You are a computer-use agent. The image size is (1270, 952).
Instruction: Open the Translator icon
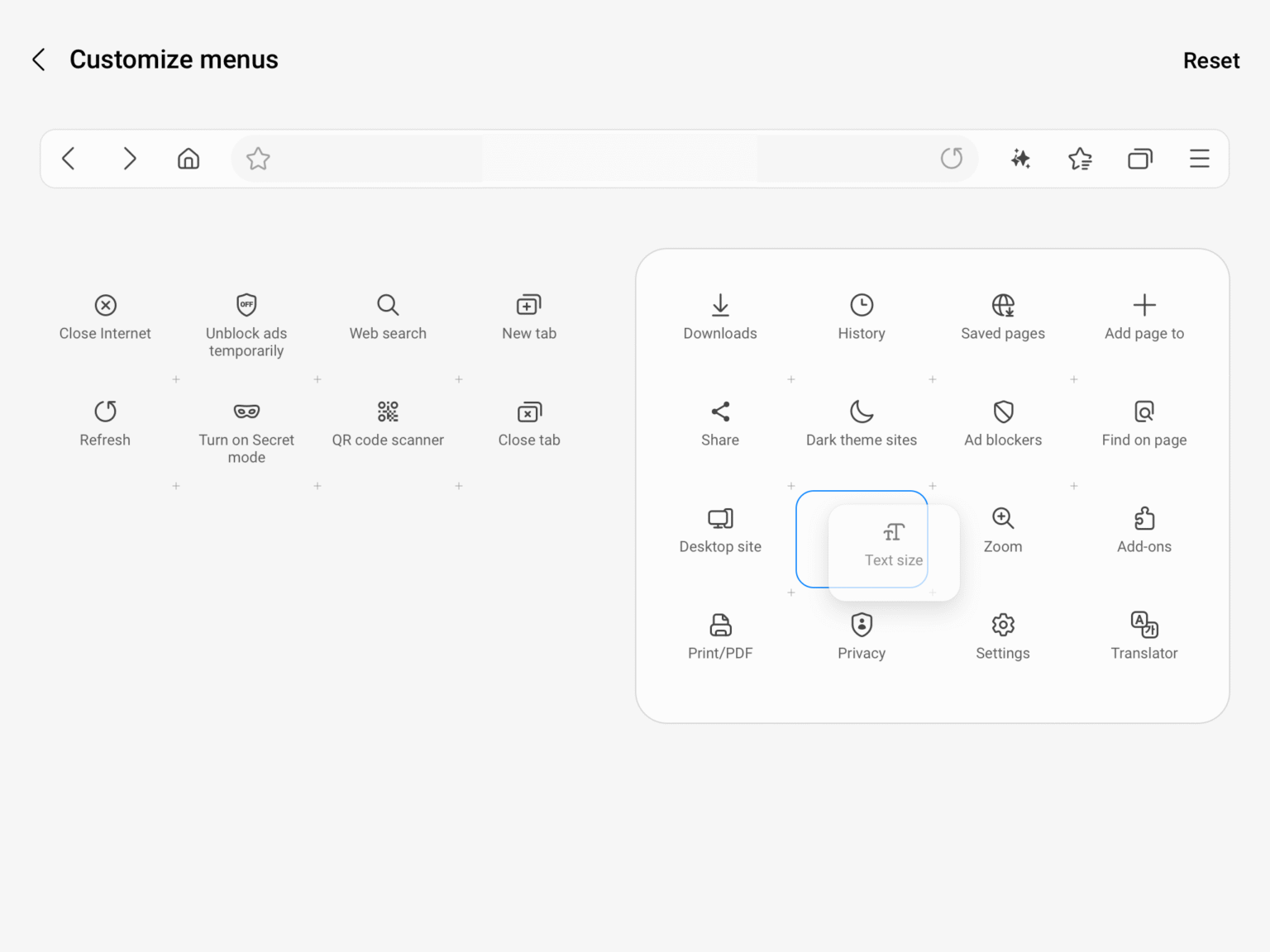1144,626
